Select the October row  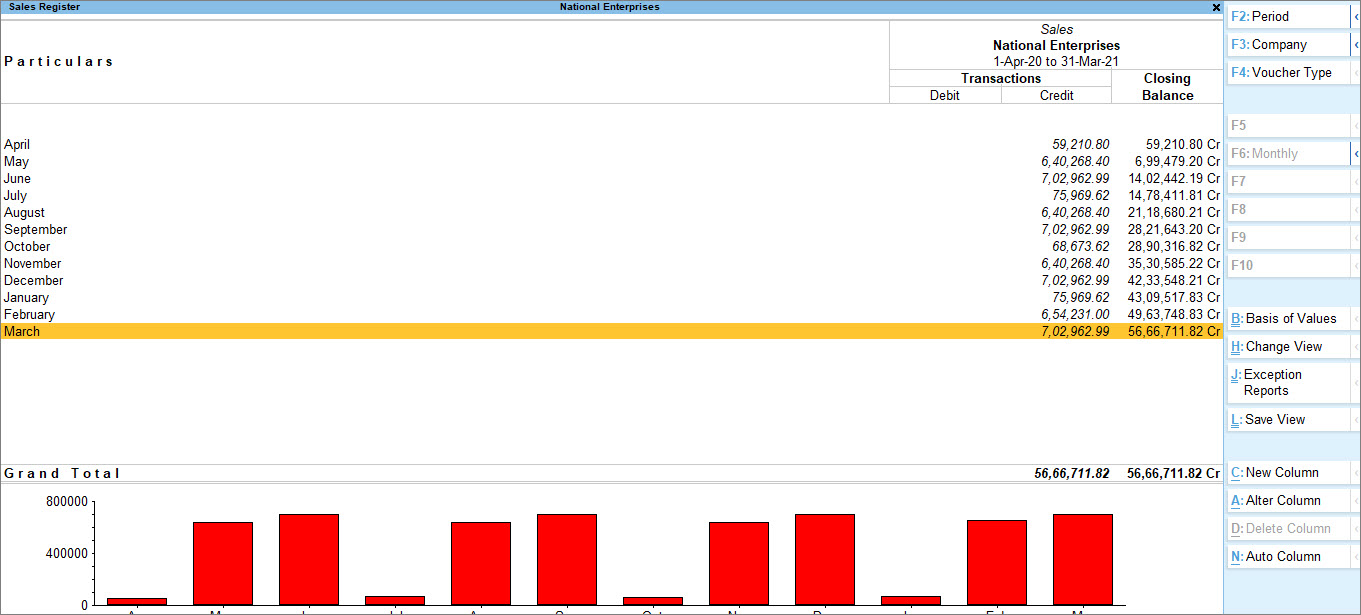click(x=611, y=247)
